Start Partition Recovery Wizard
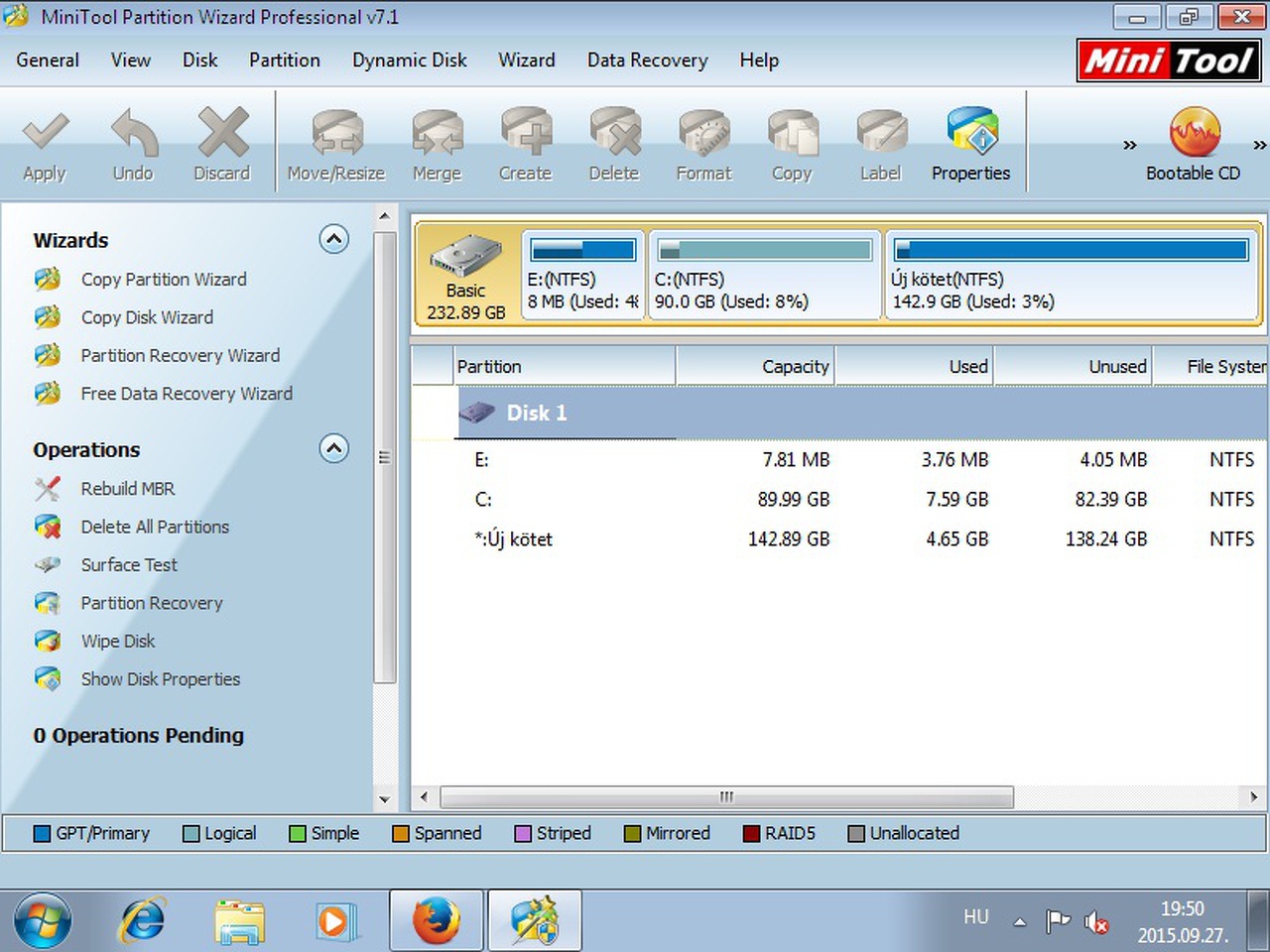 point(181,355)
